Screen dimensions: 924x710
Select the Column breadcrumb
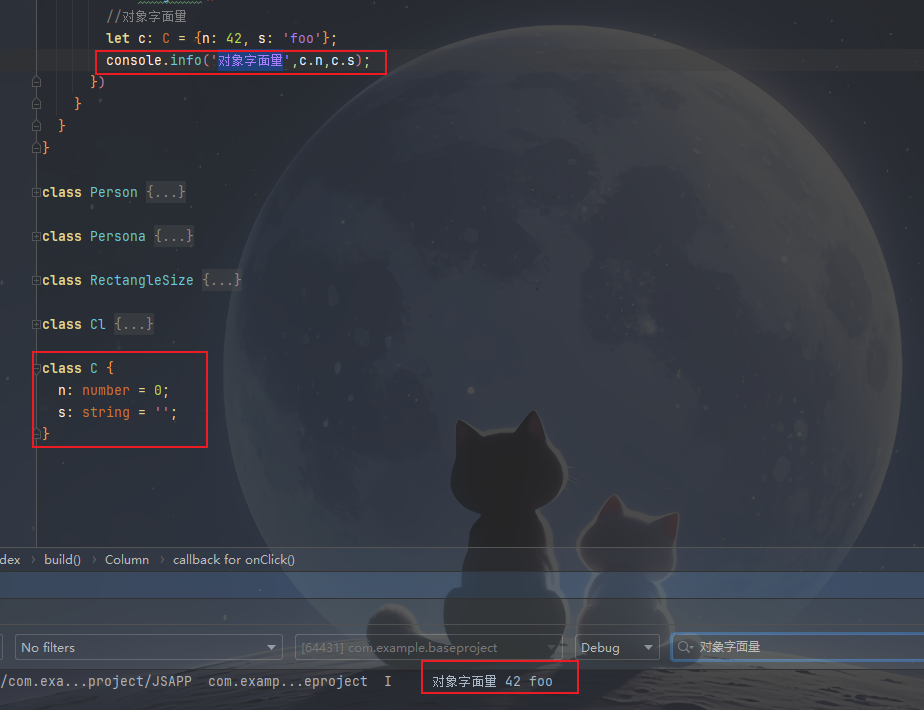tap(127, 560)
